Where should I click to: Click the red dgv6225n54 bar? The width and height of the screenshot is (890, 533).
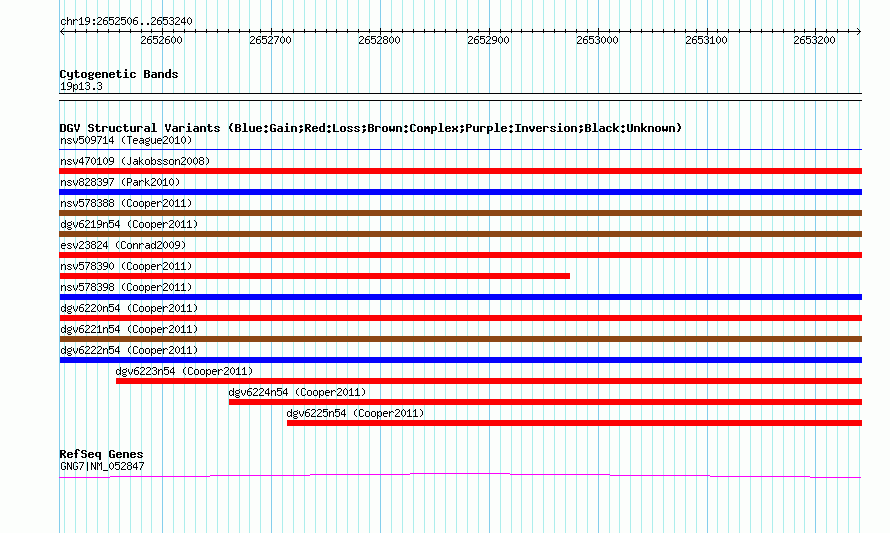(574, 423)
